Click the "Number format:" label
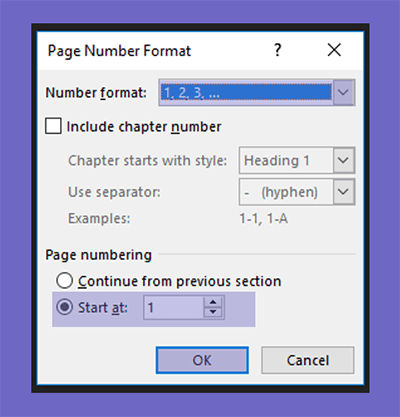This screenshot has height=417, width=400. [96, 93]
